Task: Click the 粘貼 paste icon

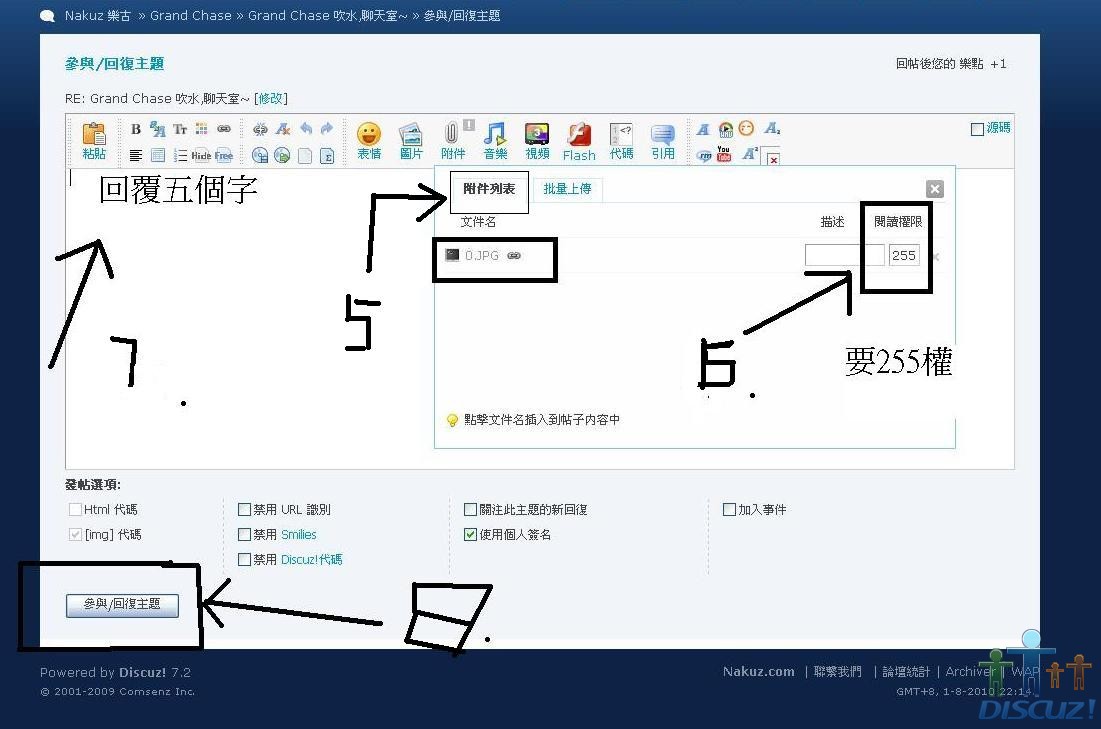Action: [x=94, y=140]
